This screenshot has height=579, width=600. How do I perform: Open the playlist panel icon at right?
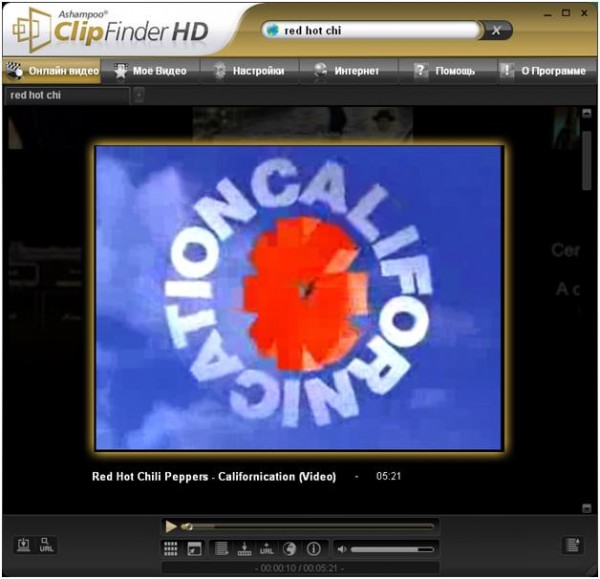572,545
